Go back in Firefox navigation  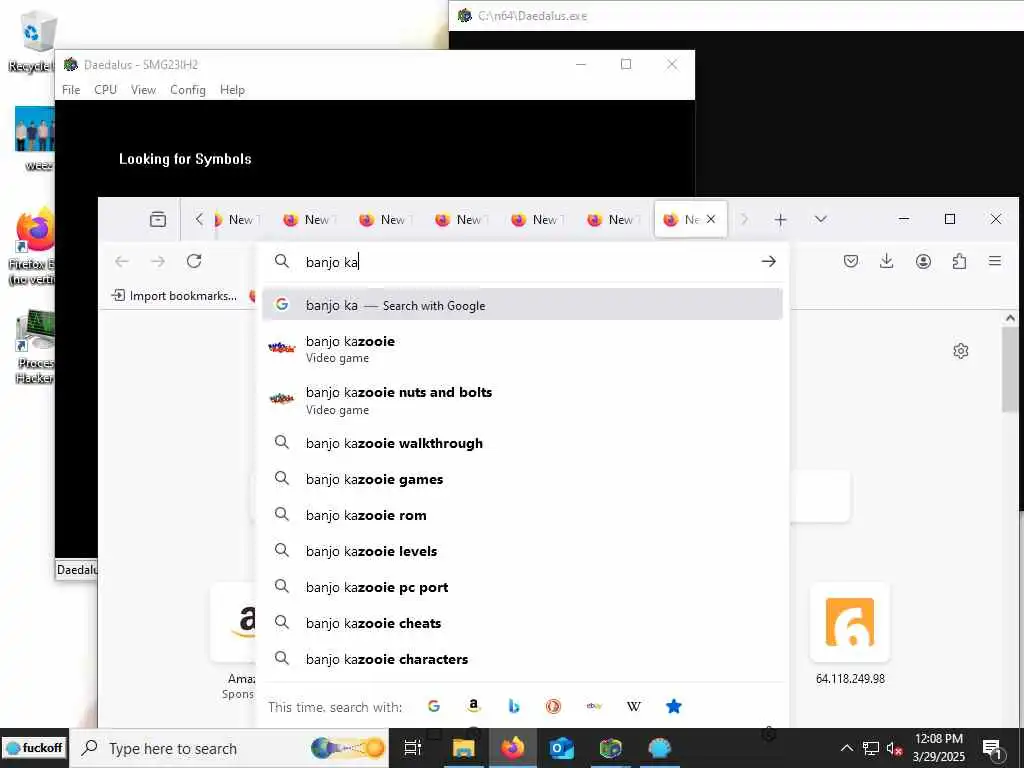(121, 261)
